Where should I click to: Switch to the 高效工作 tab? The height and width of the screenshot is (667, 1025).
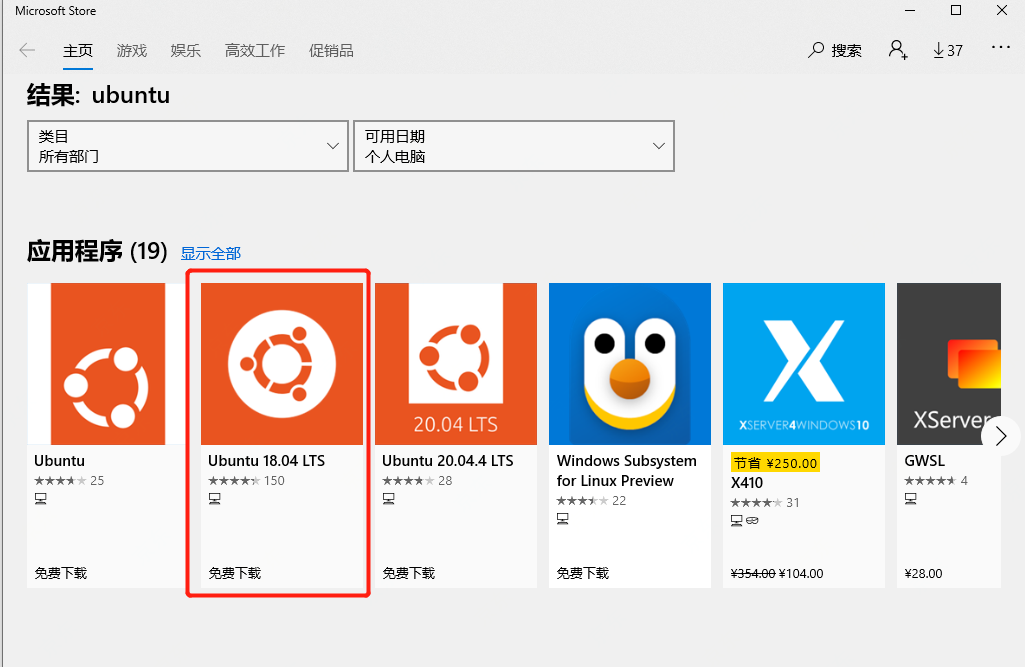(x=255, y=51)
